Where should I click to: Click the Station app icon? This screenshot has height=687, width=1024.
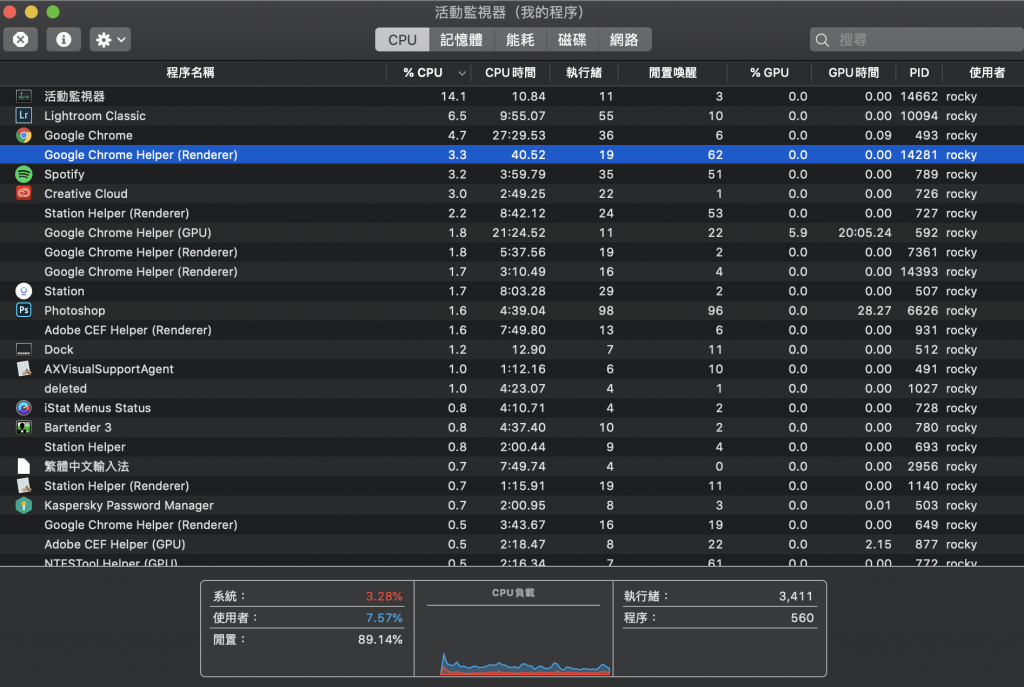24,291
